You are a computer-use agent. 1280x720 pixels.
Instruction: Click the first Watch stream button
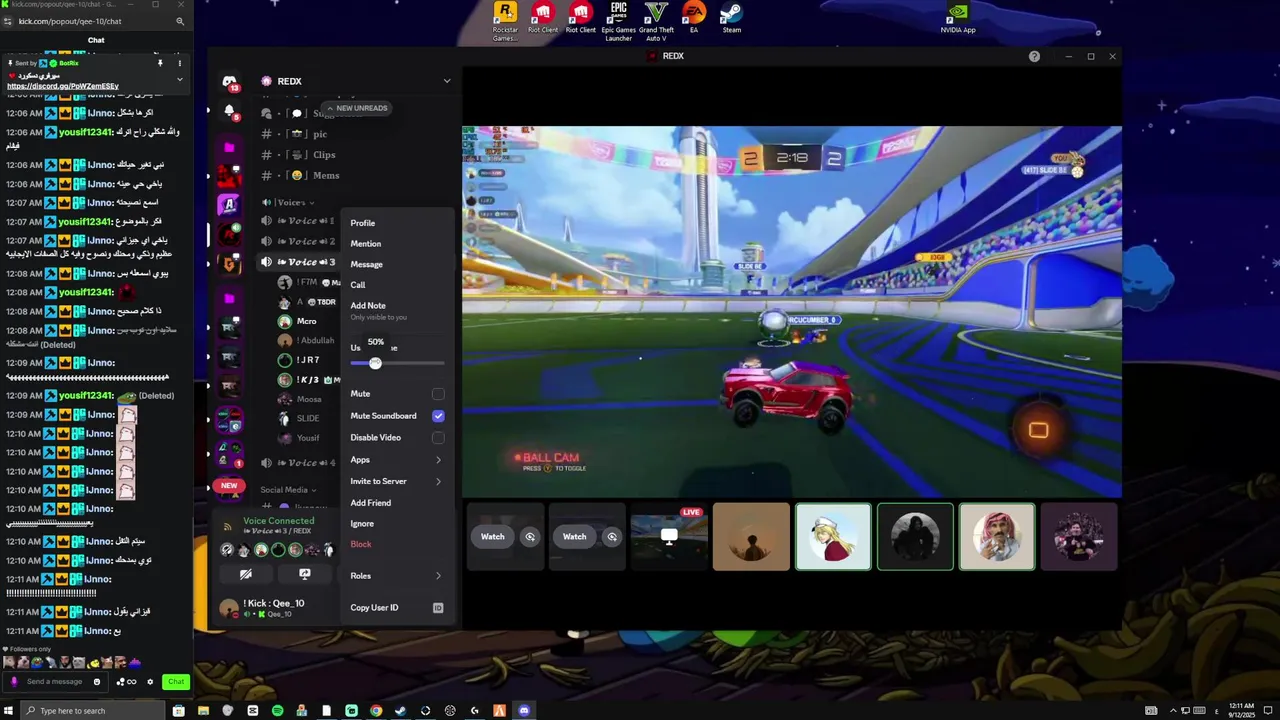493,537
